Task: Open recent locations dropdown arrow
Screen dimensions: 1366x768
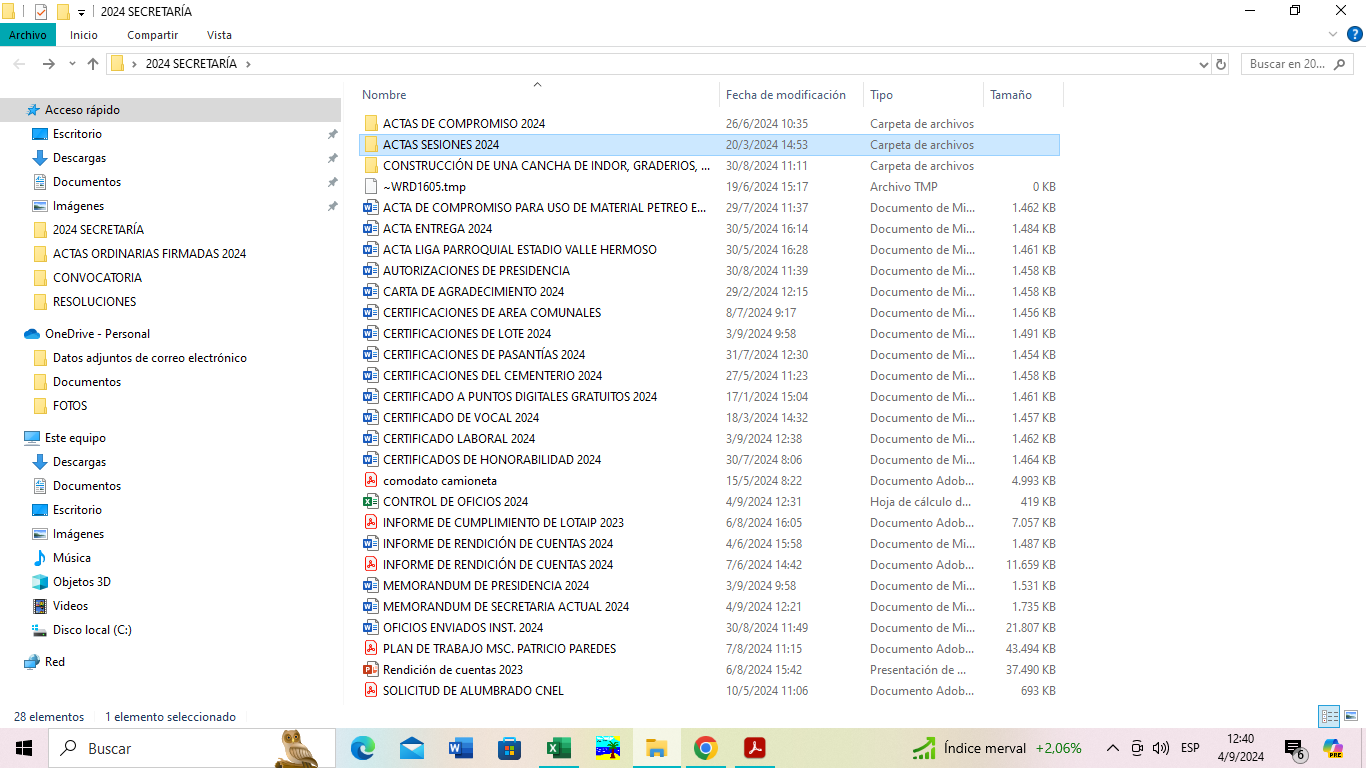Action: pos(72,64)
